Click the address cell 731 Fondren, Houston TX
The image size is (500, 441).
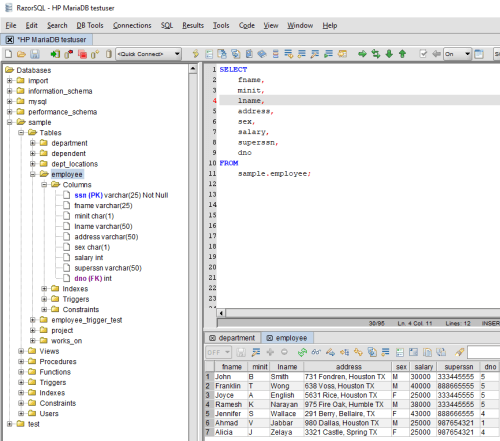click(347, 377)
